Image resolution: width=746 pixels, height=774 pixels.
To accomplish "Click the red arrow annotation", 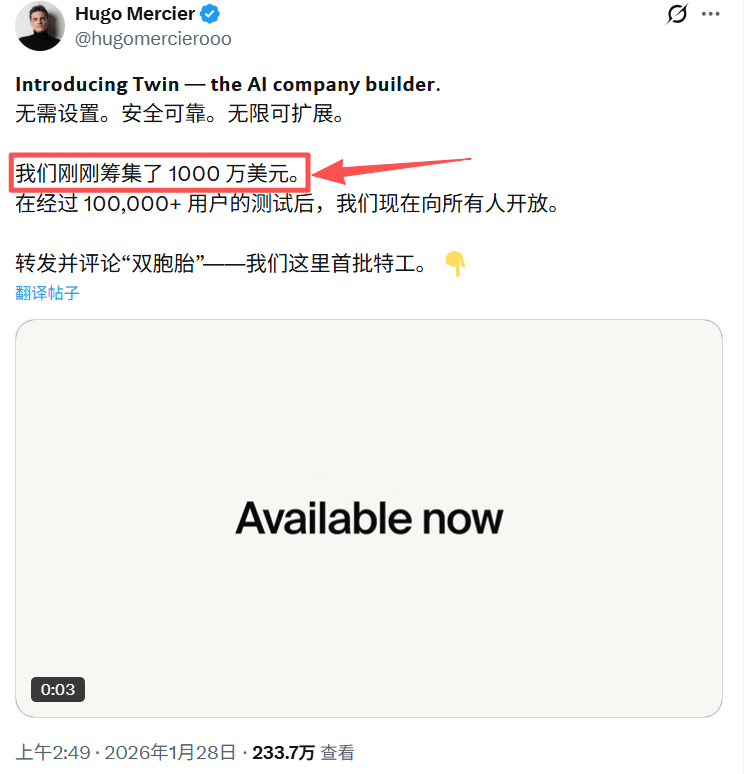I will [392, 170].
